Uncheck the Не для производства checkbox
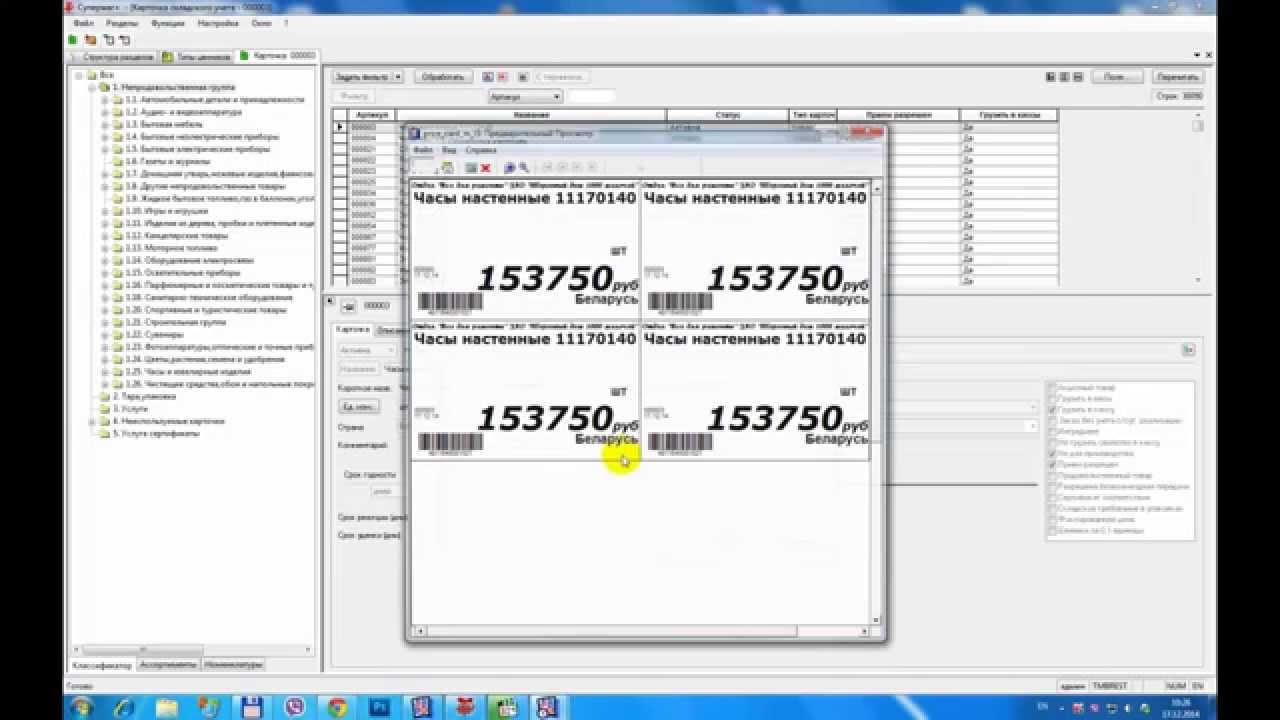This screenshot has height=720, width=1280. [x=1051, y=453]
